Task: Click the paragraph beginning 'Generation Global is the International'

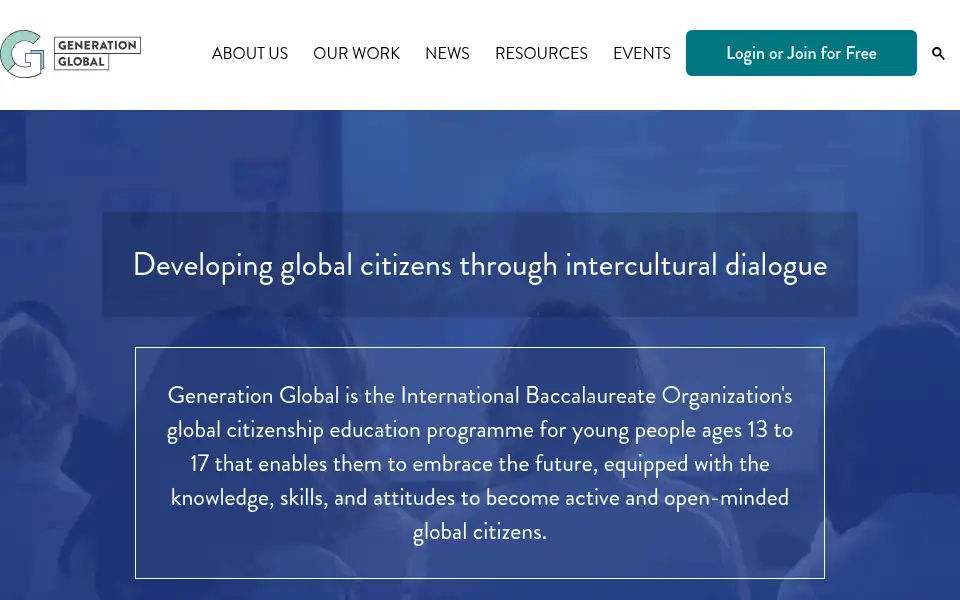Action: (480, 463)
